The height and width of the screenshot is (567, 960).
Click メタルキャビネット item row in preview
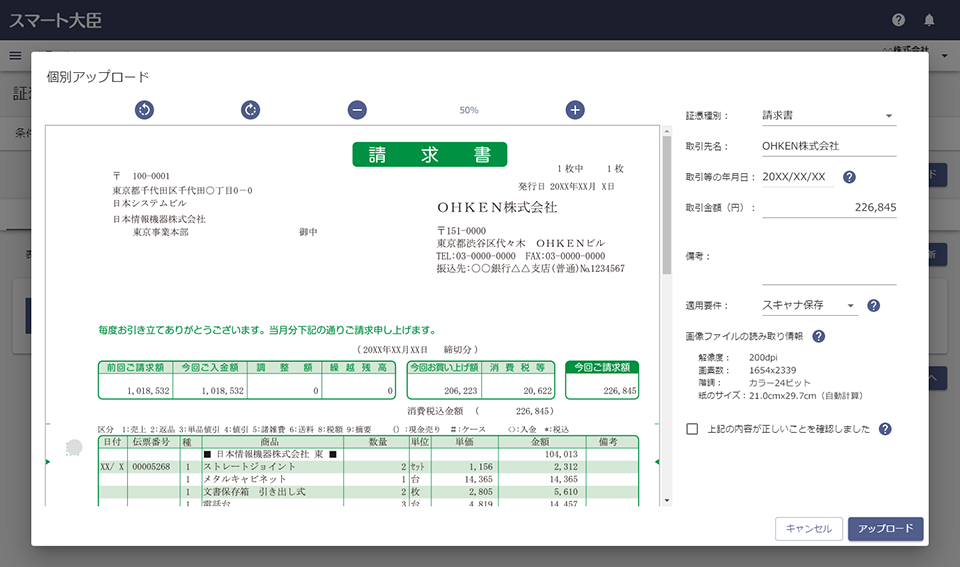tap(368, 479)
